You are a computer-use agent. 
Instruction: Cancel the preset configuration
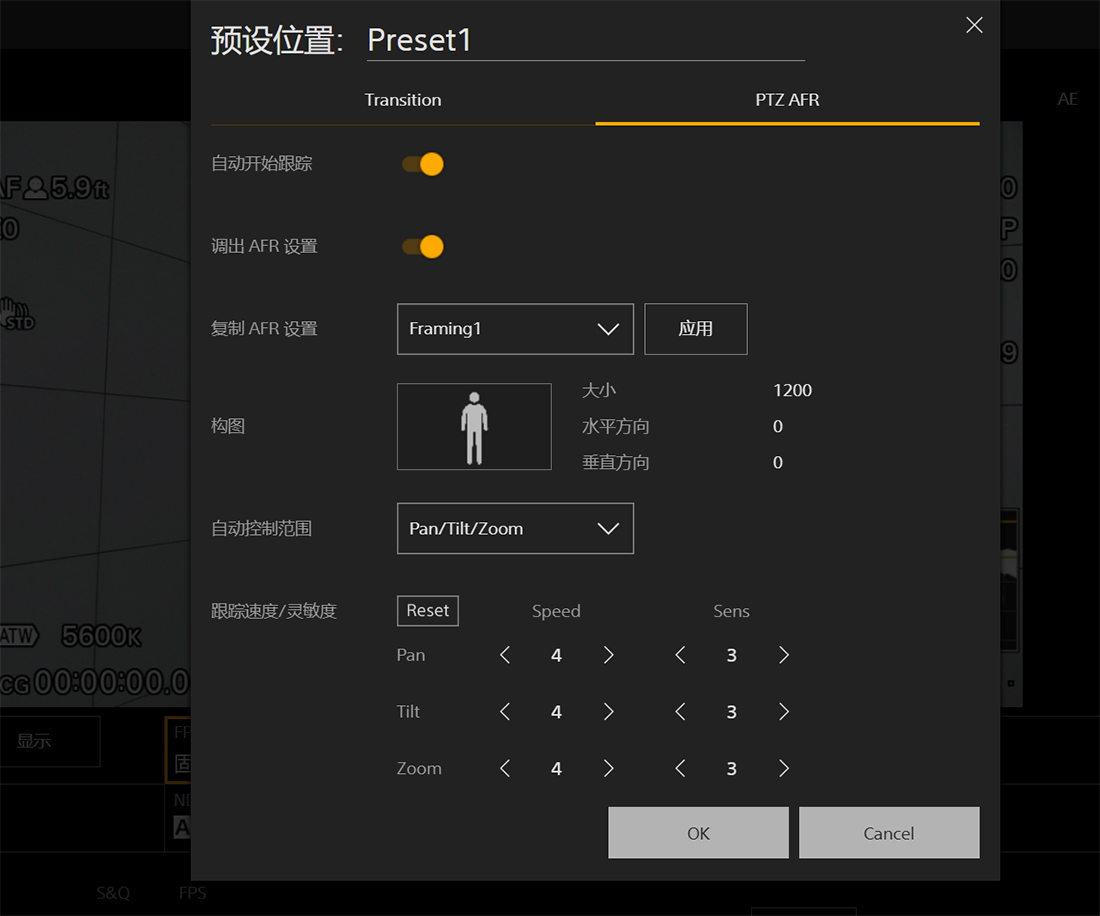click(888, 832)
